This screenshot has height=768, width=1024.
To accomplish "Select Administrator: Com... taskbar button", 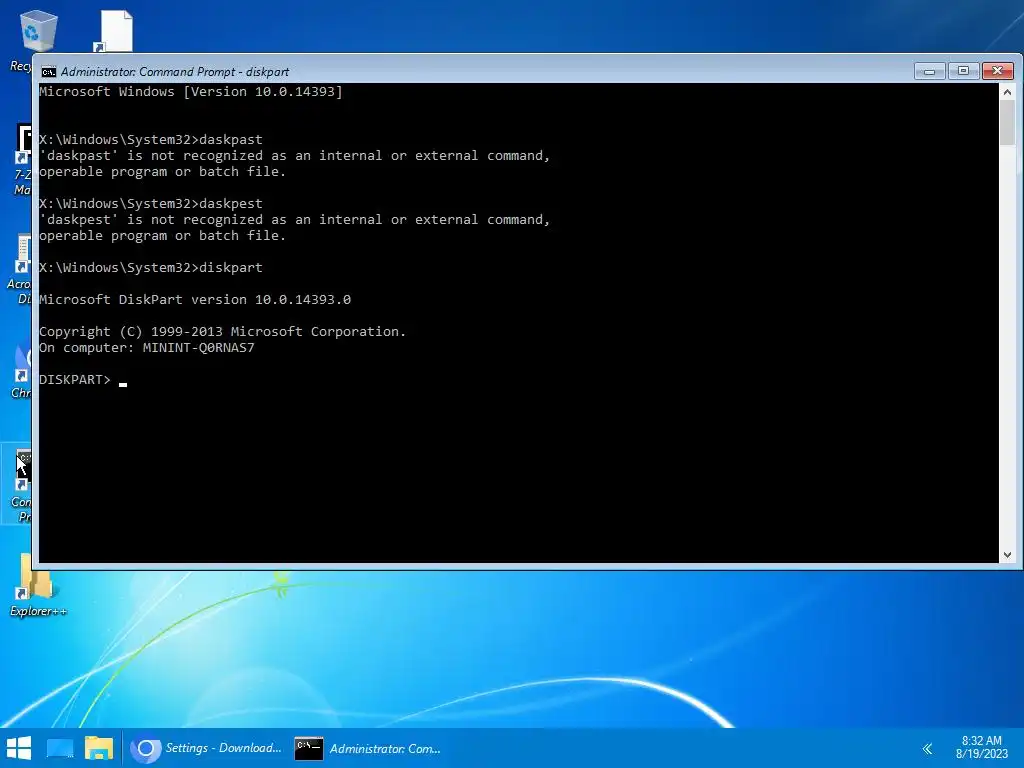I will tap(368, 748).
